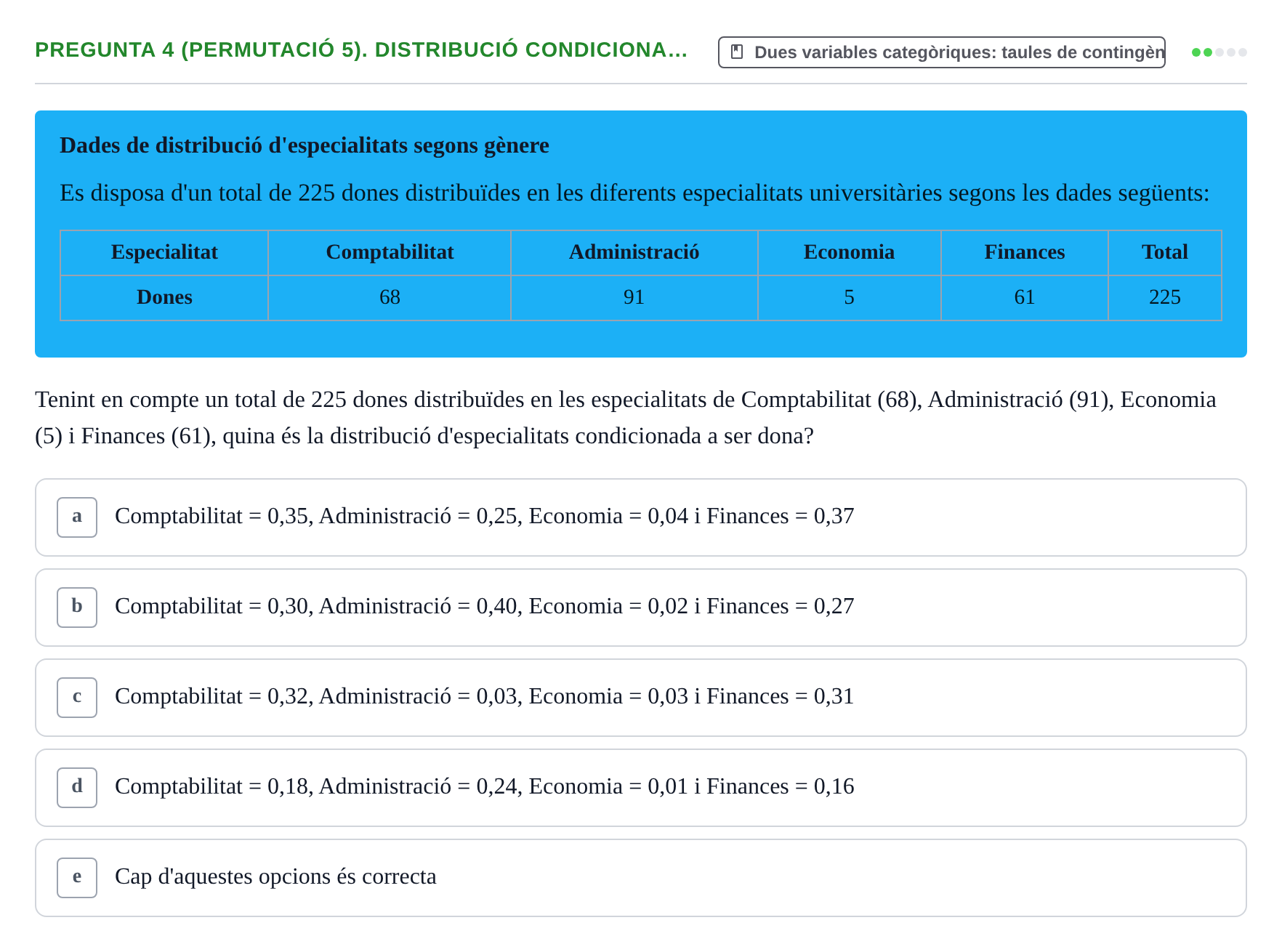This screenshot has width=1282, height=952.
Task: Click table cell with value 5
Action: (x=849, y=298)
